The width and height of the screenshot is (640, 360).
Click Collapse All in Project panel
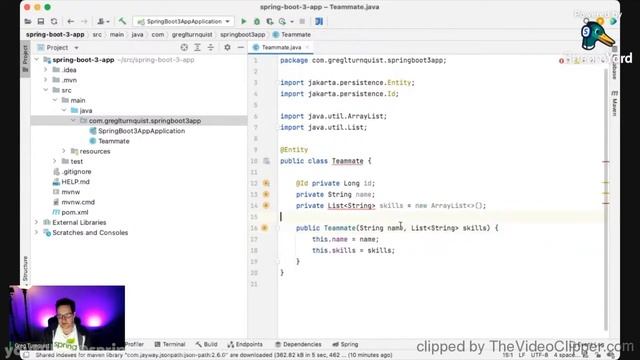pos(211,48)
